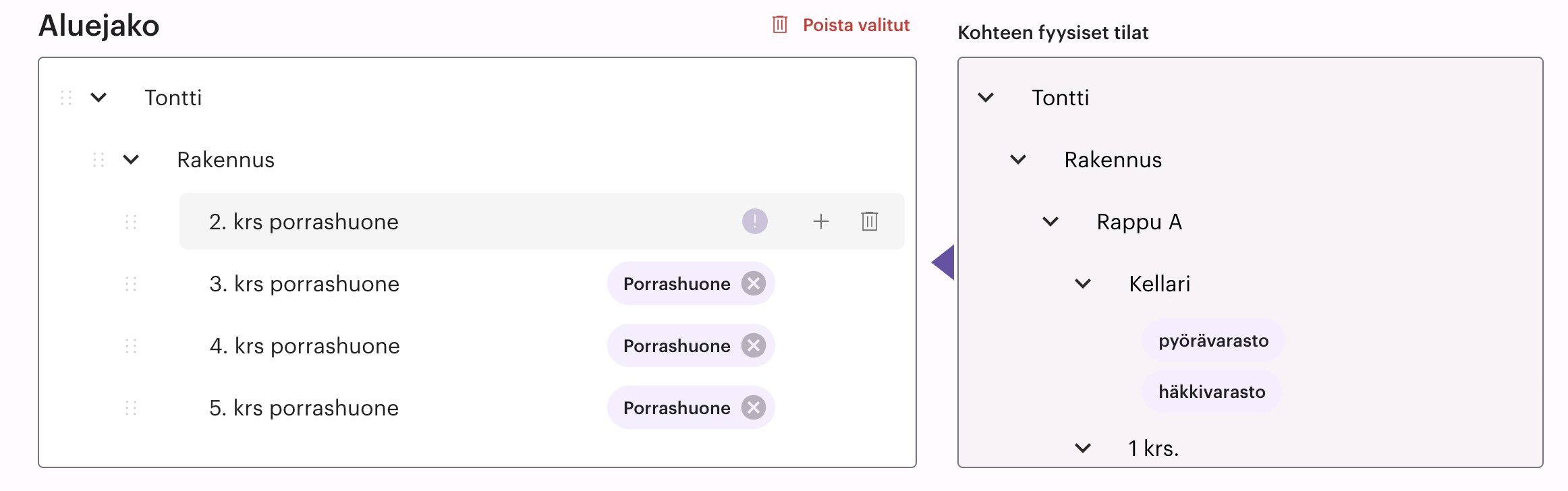Screen dimensions: 1568x491
Task: Delete the 2. krs porrashuone row via trash icon
Action: [869, 221]
